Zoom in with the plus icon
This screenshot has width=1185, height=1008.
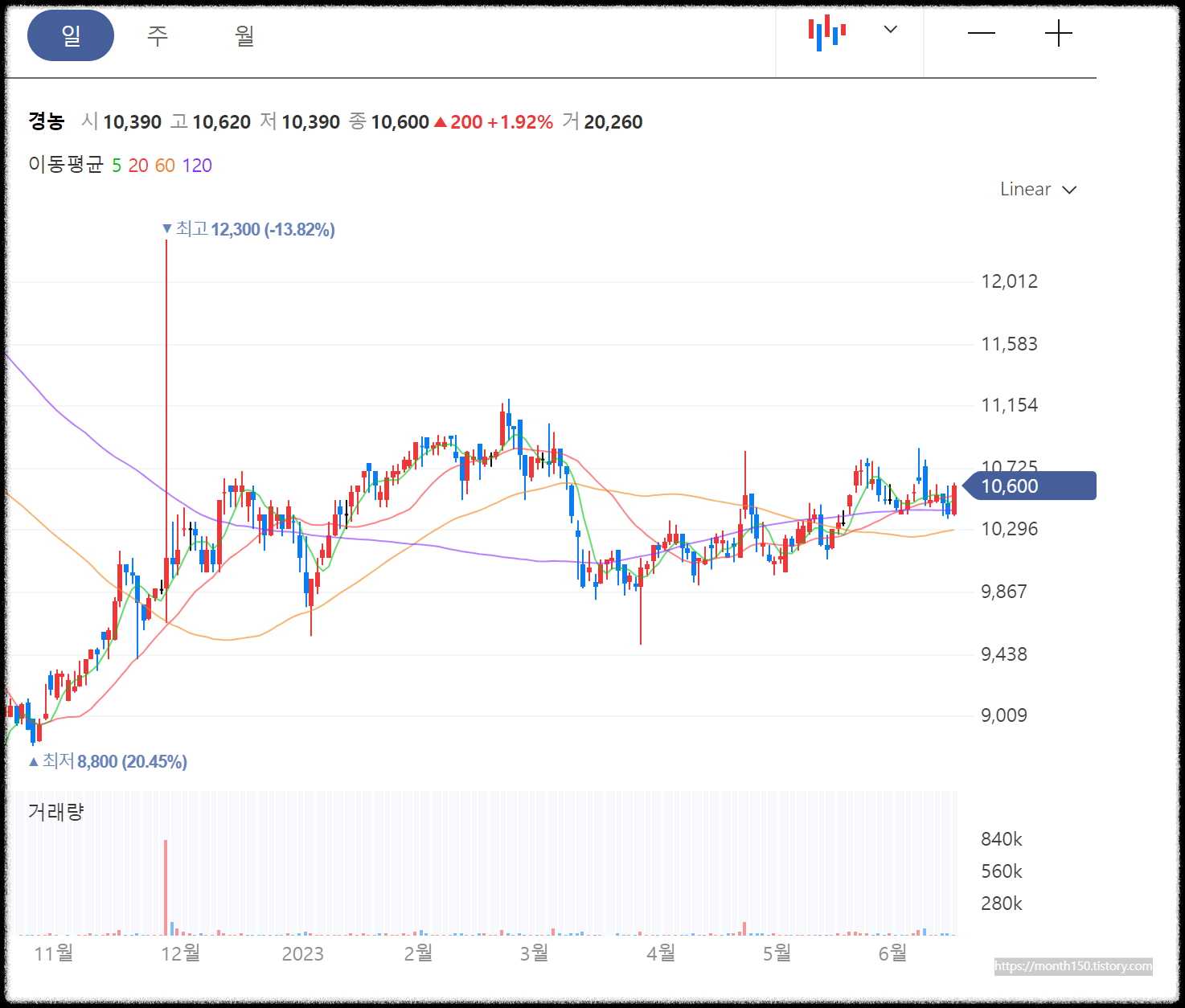[1059, 33]
